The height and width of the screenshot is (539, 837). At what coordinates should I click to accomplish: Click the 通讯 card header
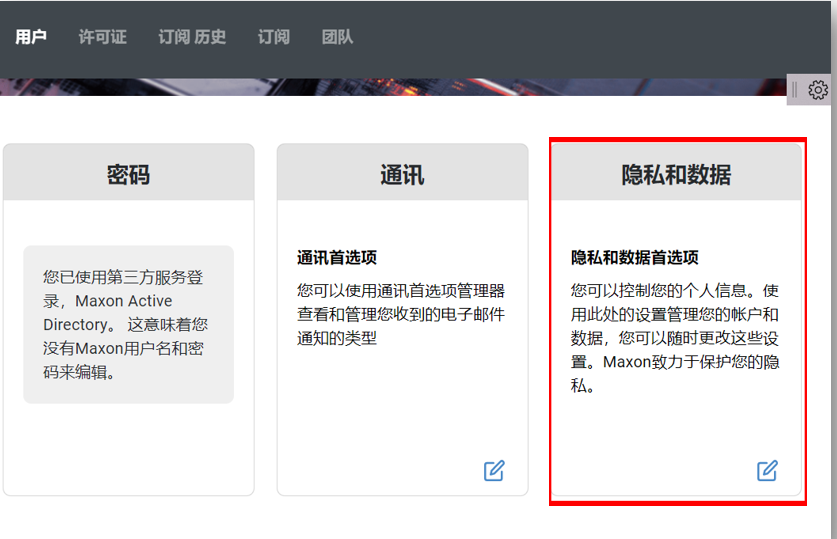point(402,172)
